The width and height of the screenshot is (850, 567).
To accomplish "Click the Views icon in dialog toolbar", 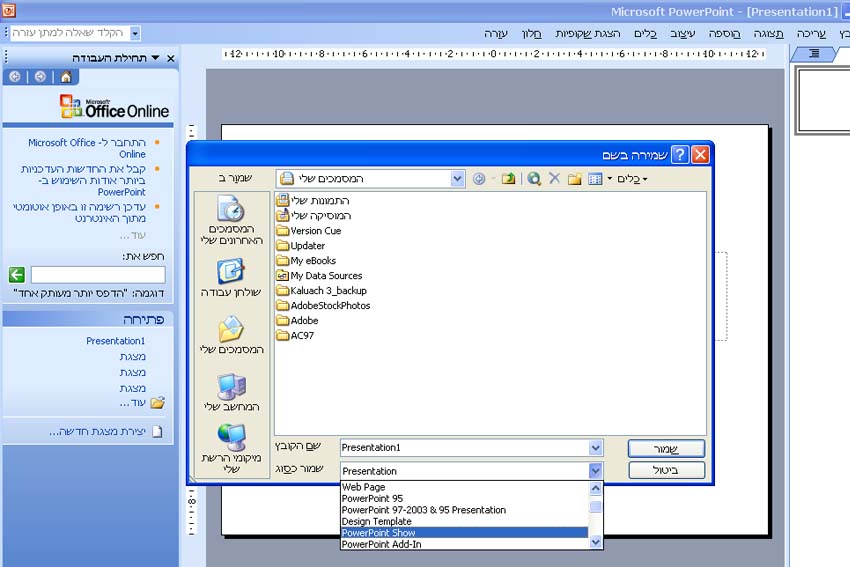I will pyautogui.click(x=595, y=178).
